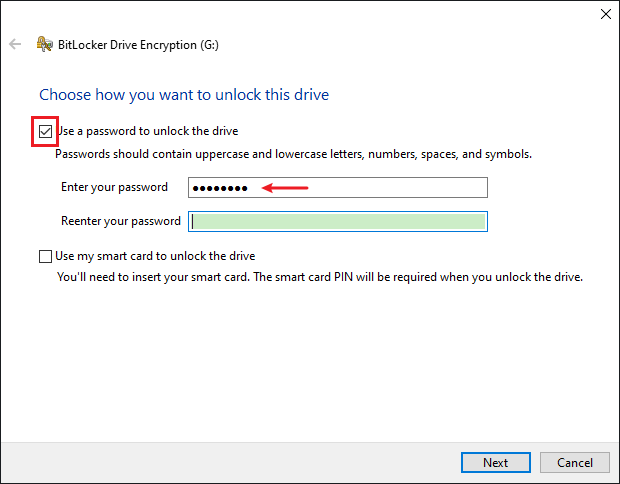This screenshot has width=620, height=484.
Task: Click the 'Enter your password' label
Action: 114,187
